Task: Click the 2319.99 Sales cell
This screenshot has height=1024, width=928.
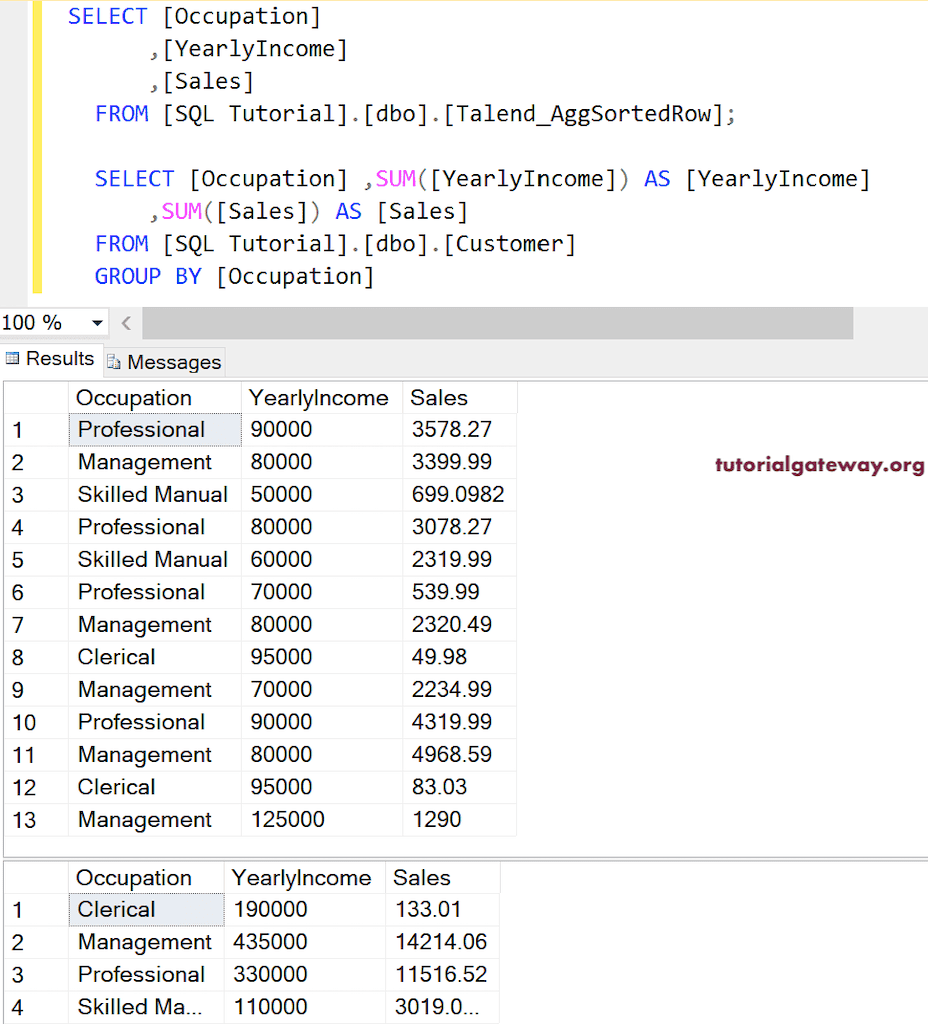Action: [460, 560]
